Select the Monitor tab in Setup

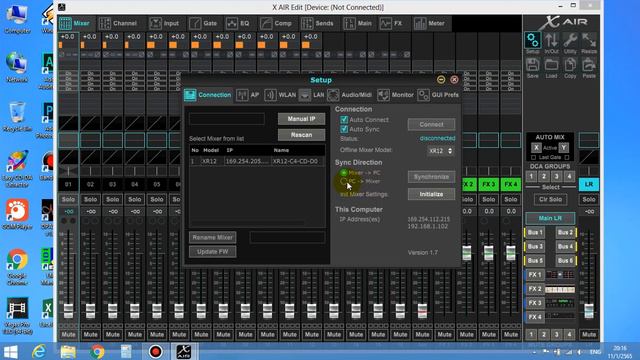[x=395, y=95]
